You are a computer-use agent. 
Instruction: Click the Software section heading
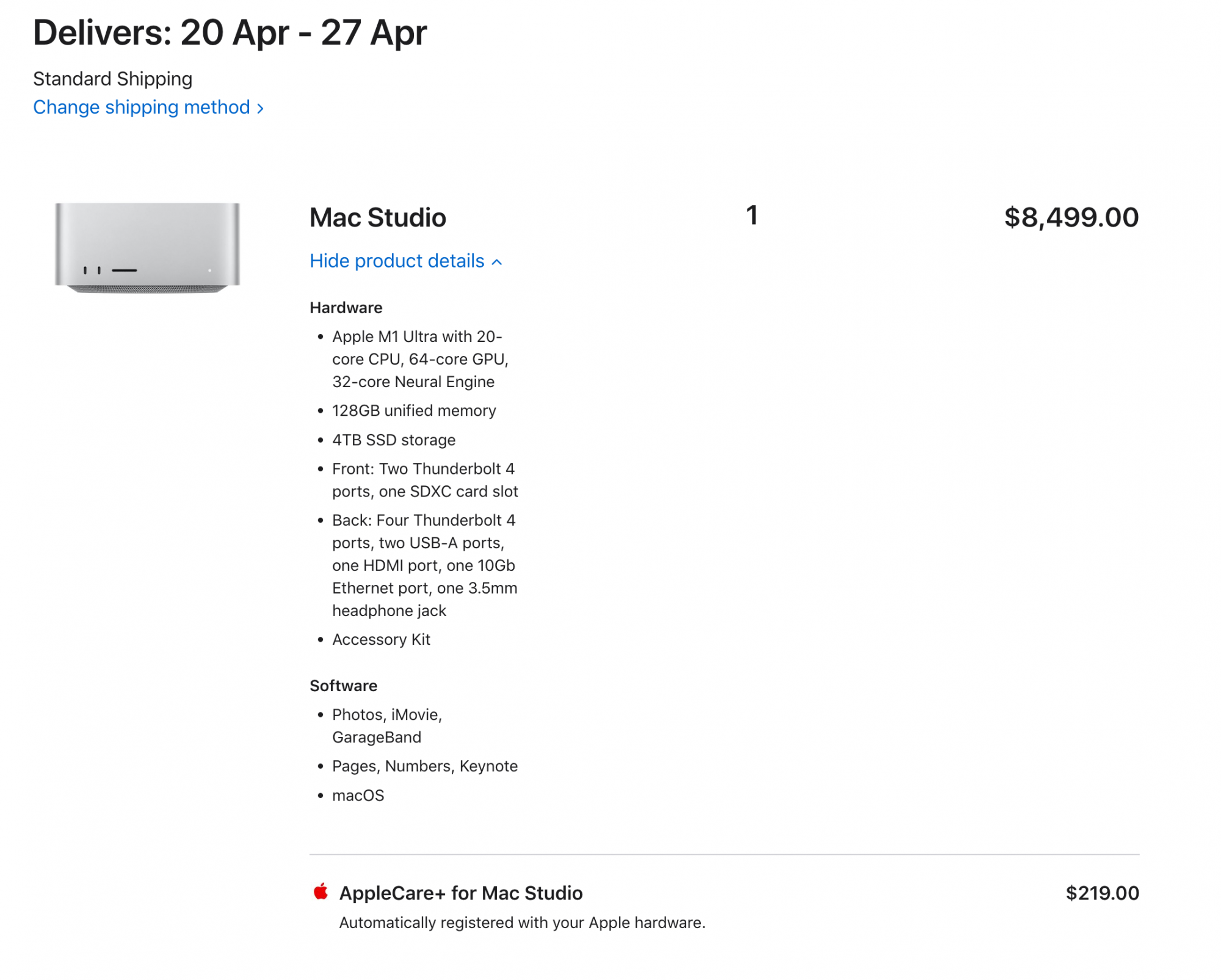tap(343, 686)
